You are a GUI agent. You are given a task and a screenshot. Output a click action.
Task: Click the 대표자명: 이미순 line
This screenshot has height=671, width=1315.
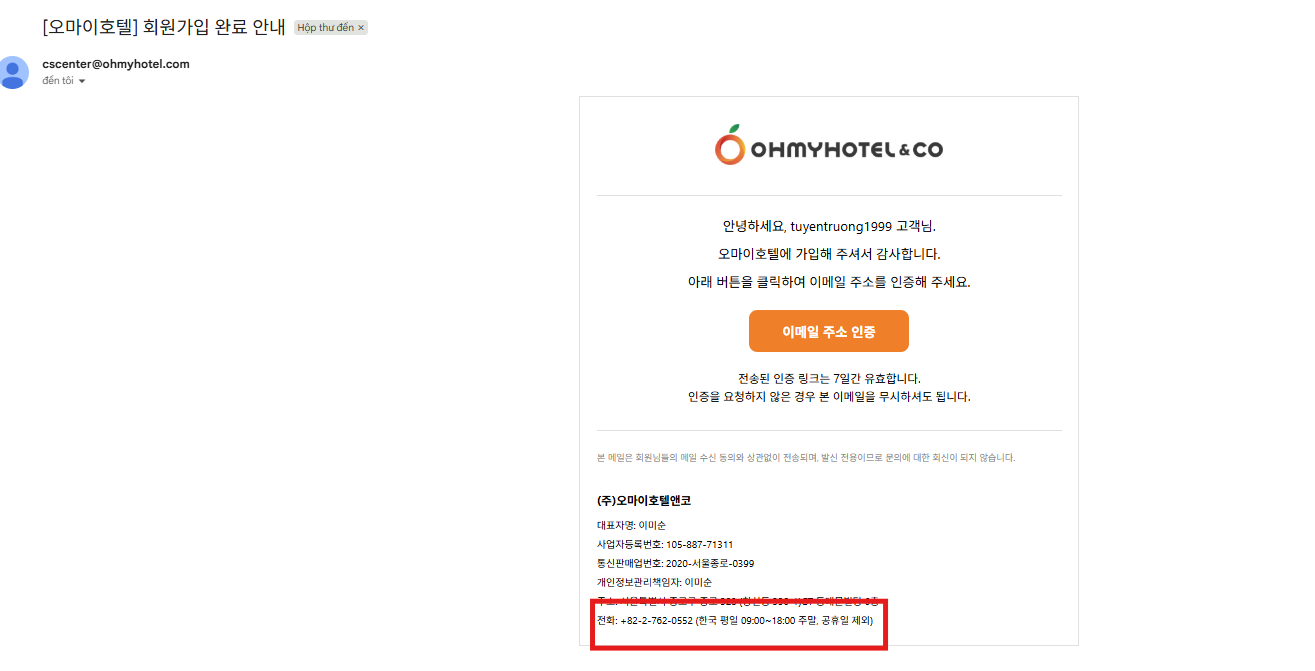[631, 526]
